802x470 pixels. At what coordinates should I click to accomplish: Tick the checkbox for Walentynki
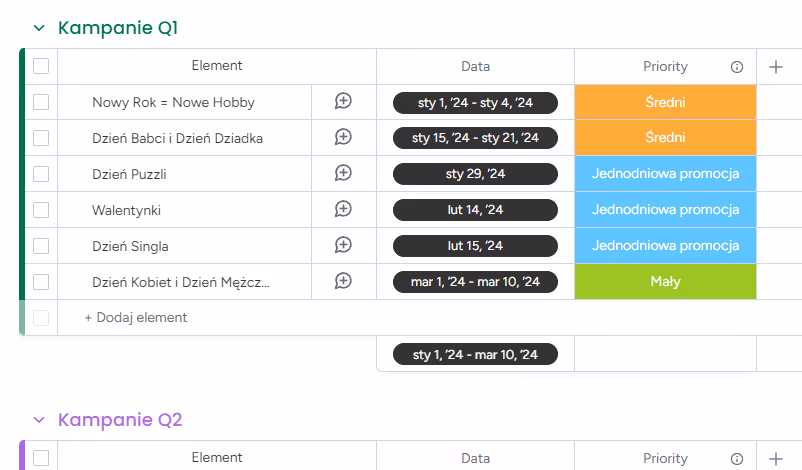pyautogui.click(x=41, y=210)
